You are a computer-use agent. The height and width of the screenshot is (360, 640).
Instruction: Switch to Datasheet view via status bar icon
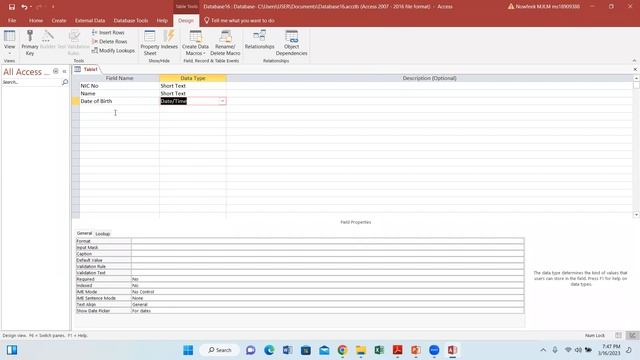point(618,335)
